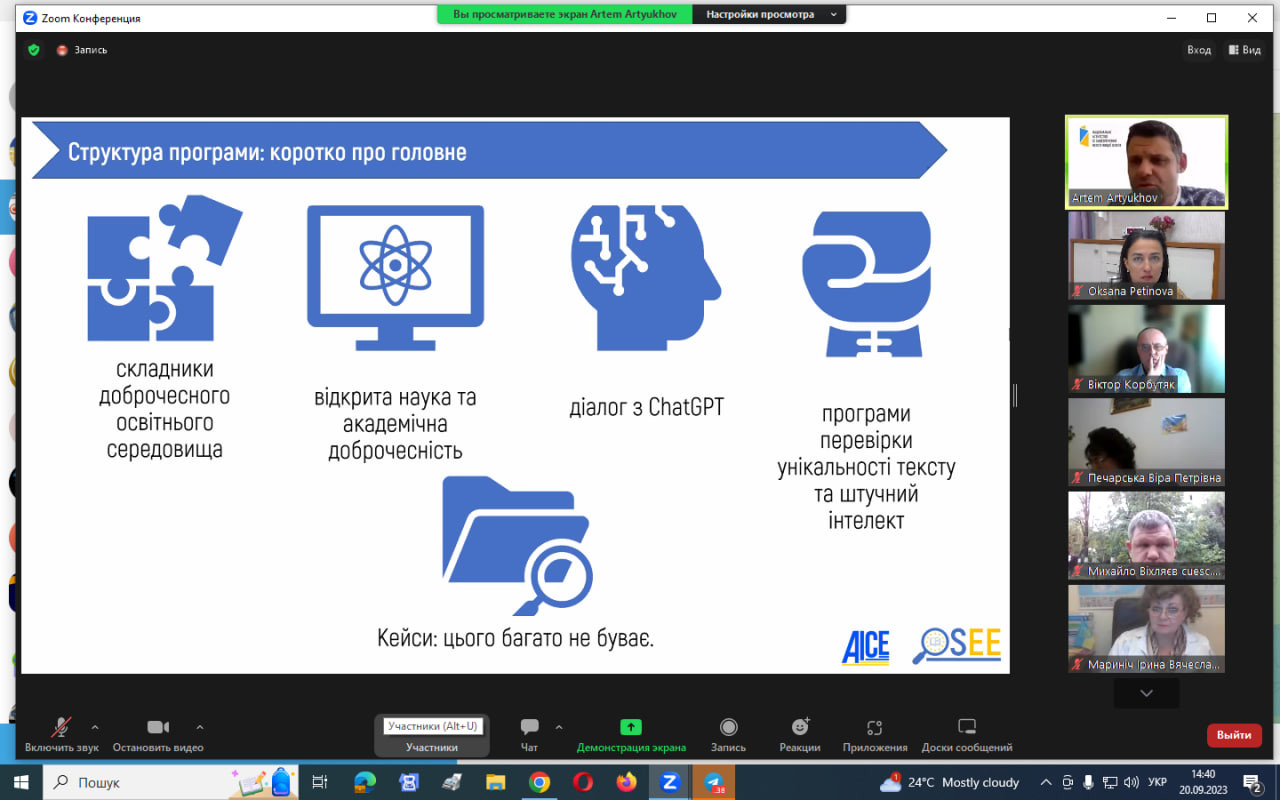
Task: Open Firefox from taskbar
Action: pos(626,782)
